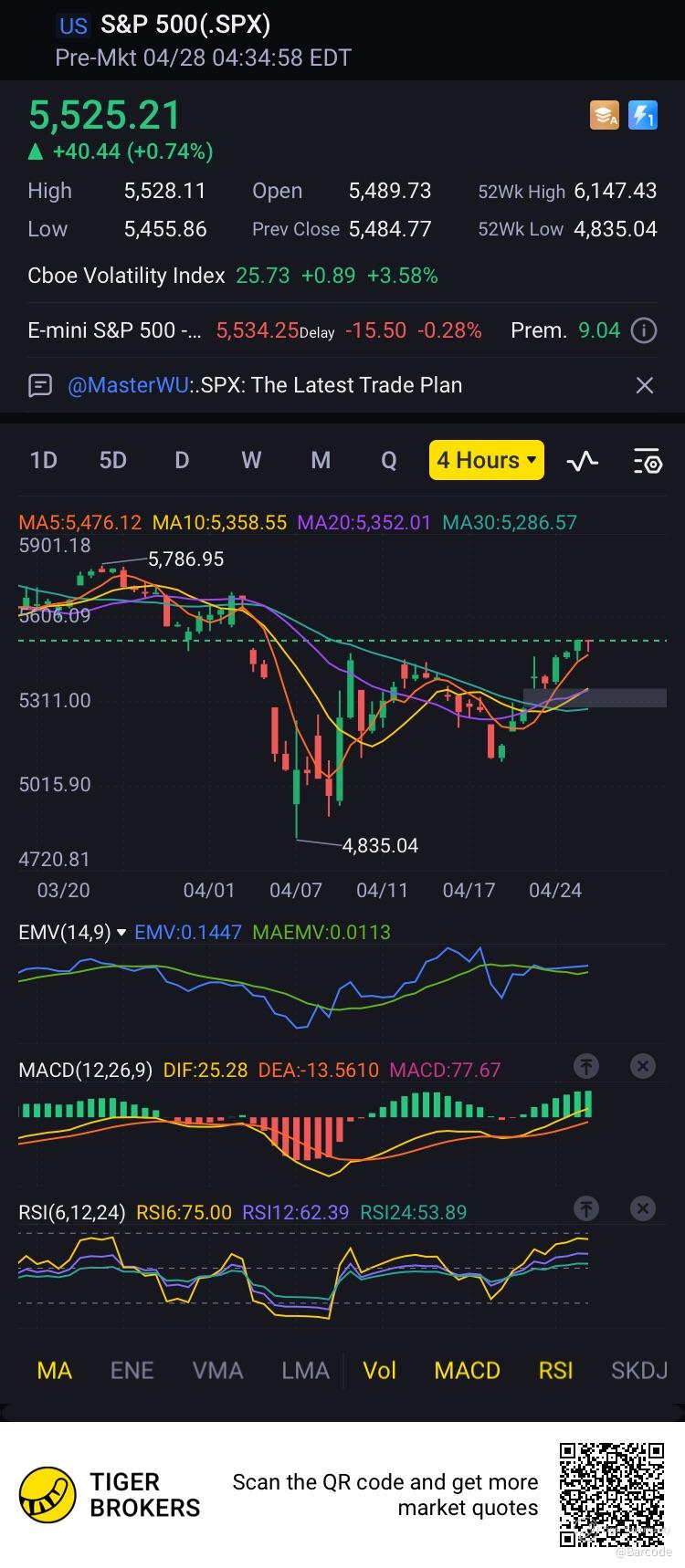This screenshot has width=685, height=1568.
Task: Tap the MA30:5,286.57 legend value
Action: tap(510, 523)
